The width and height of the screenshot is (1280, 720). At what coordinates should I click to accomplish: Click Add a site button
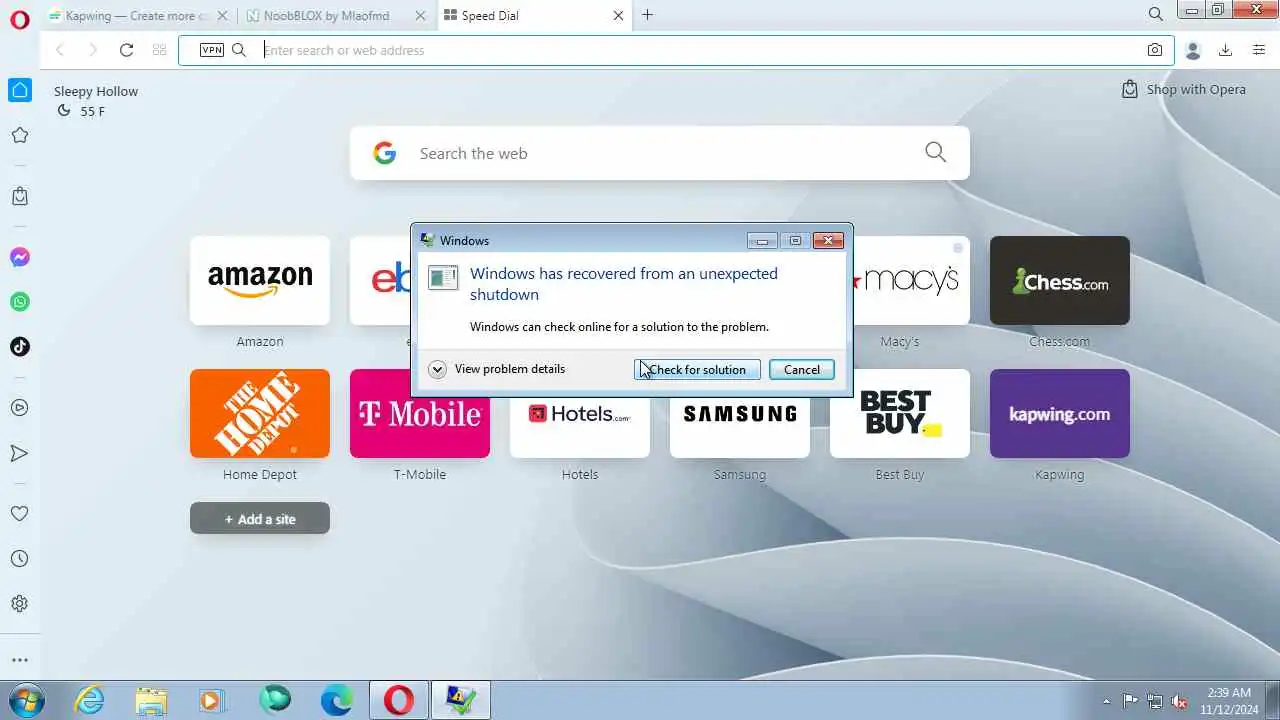click(x=260, y=519)
